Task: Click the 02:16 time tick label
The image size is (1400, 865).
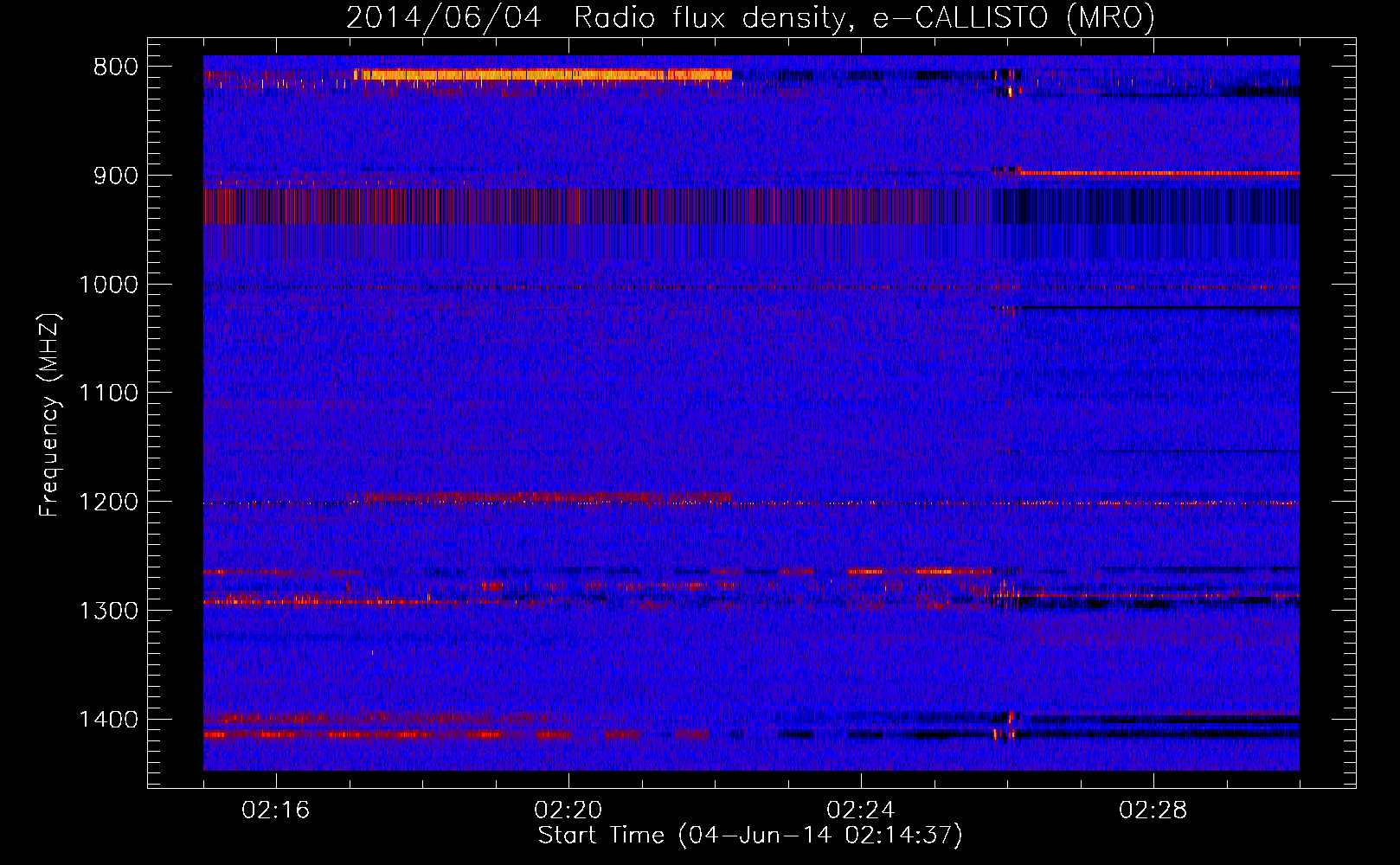Action: point(276,811)
